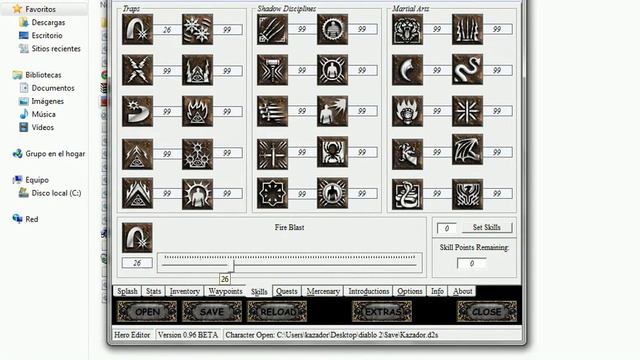This screenshot has height=360, width=640.
Task: Select the crossed lightning bolts icon in Traps
Action: pos(138,70)
